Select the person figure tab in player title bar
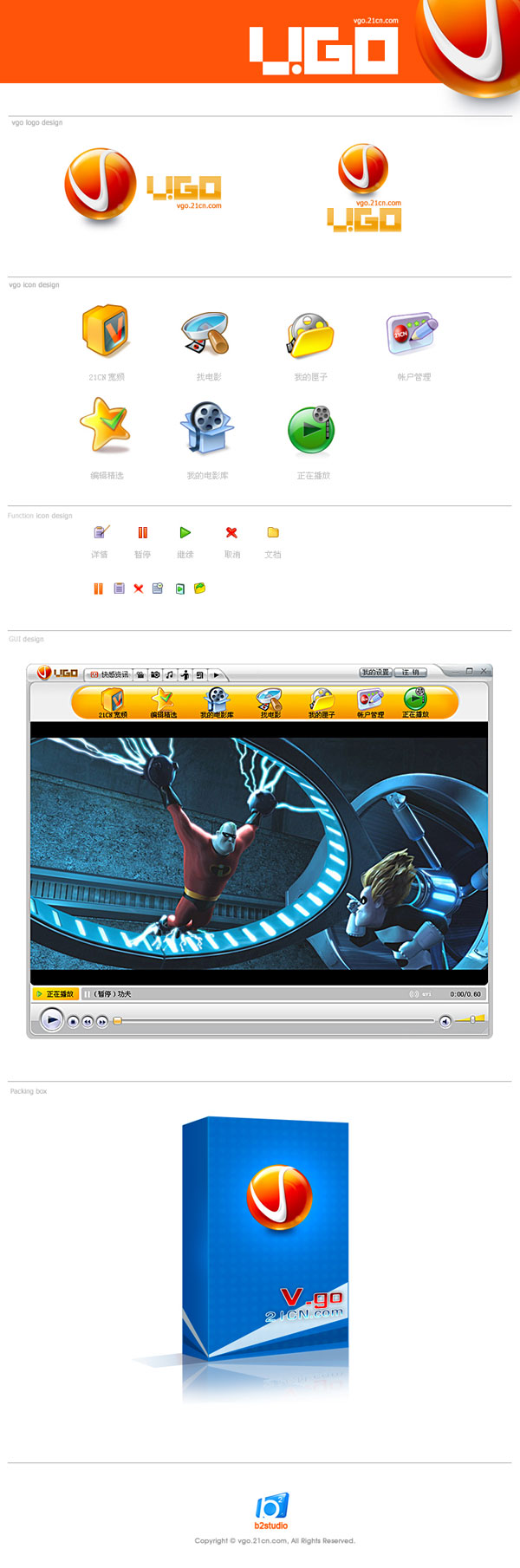The image size is (520, 1568). (185, 674)
